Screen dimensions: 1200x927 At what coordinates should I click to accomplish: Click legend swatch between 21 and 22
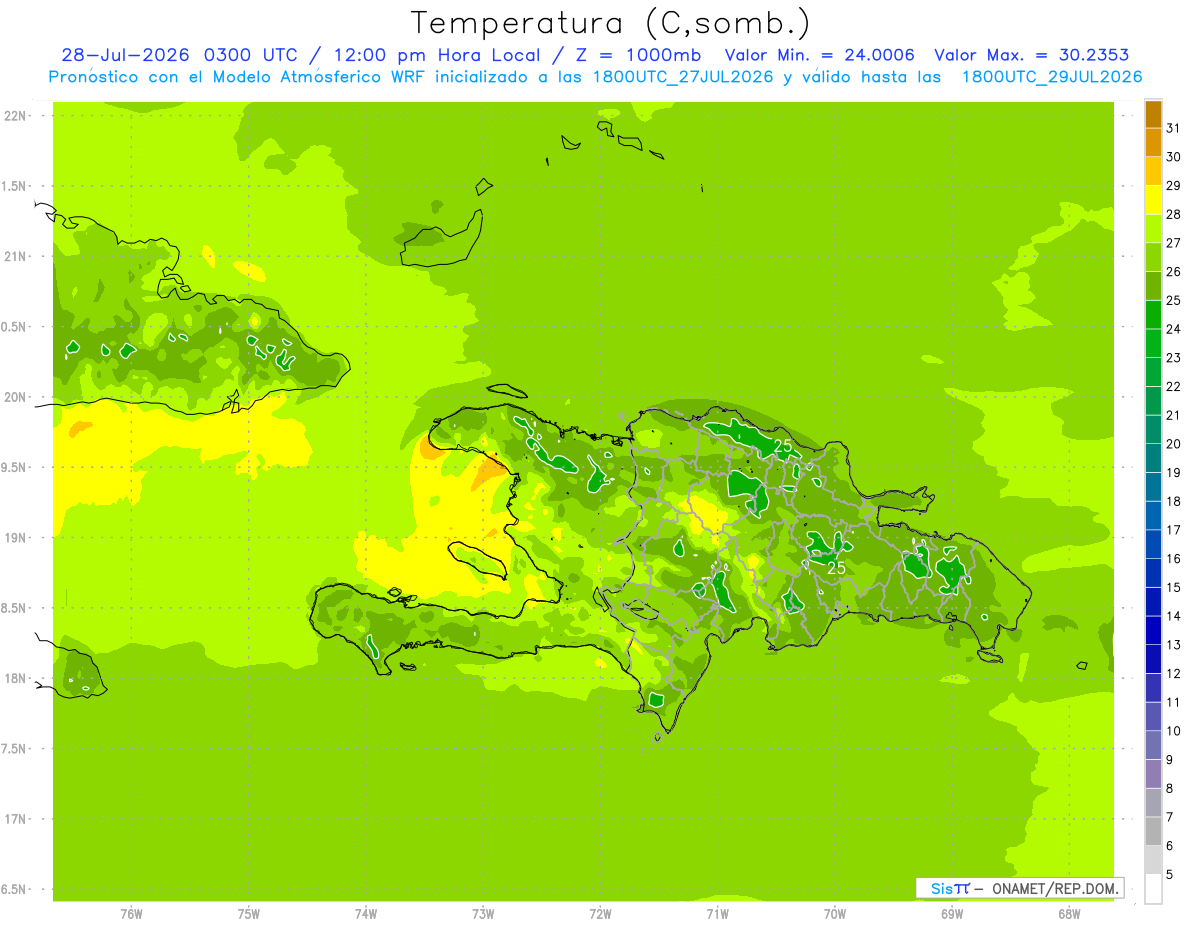pyautogui.click(x=1153, y=401)
